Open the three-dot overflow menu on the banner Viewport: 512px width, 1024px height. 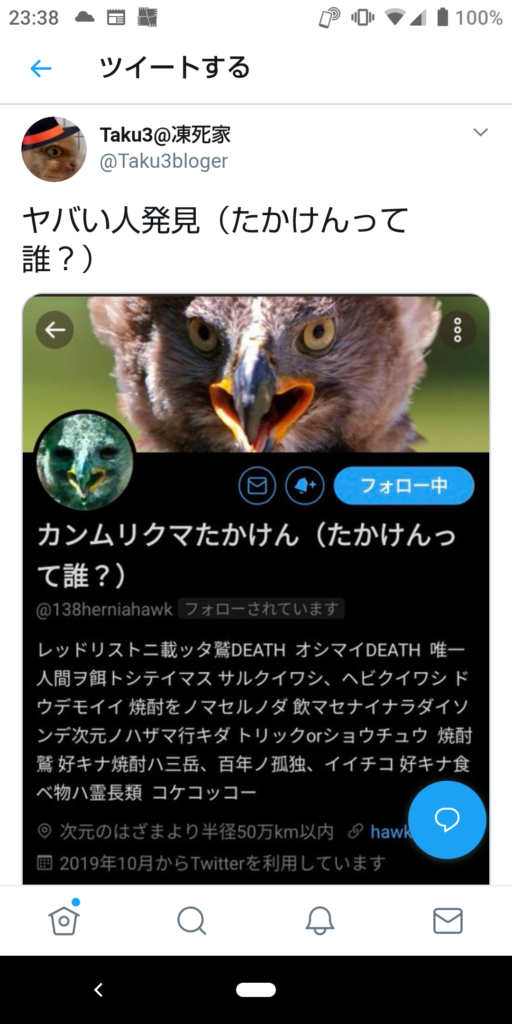[x=457, y=330]
